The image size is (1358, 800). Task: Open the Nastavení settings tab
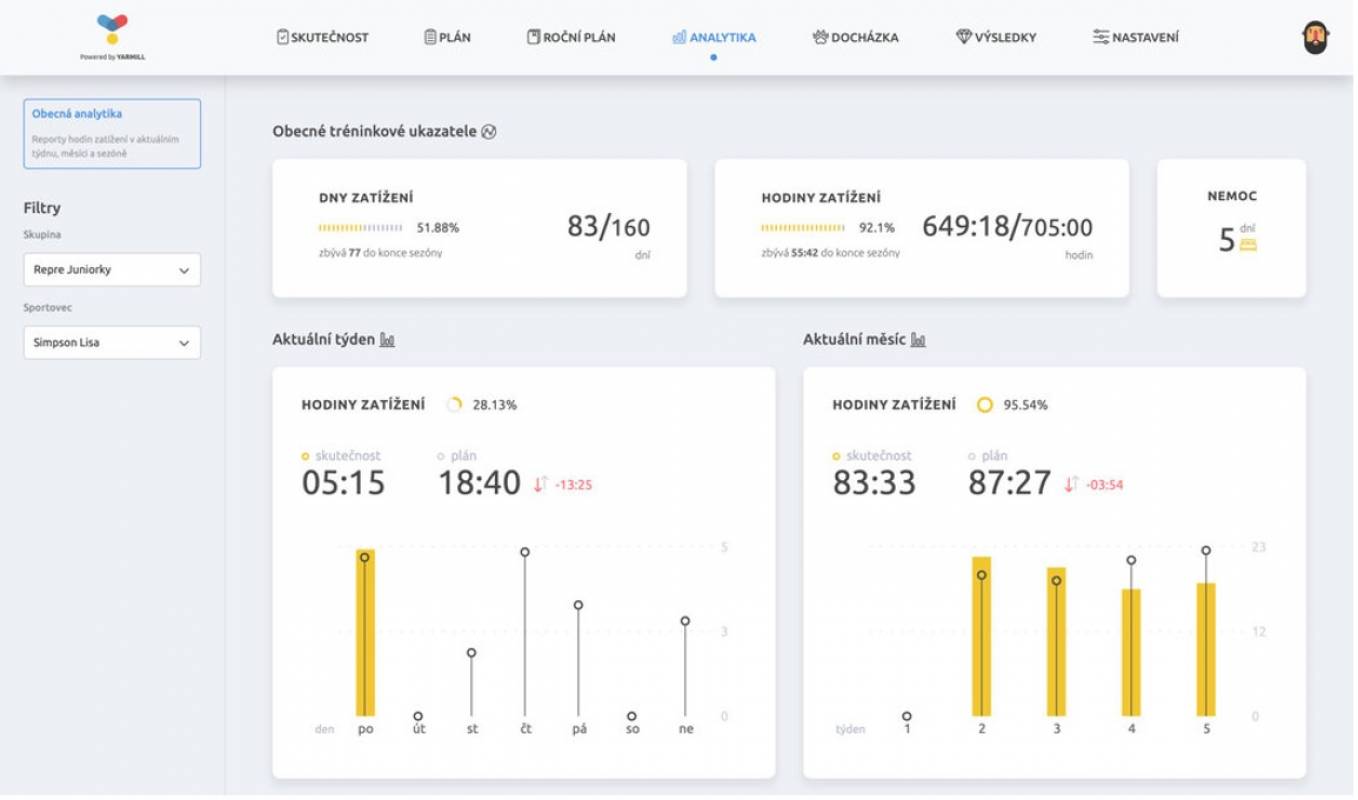pyautogui.click(x=1135, y=38)
